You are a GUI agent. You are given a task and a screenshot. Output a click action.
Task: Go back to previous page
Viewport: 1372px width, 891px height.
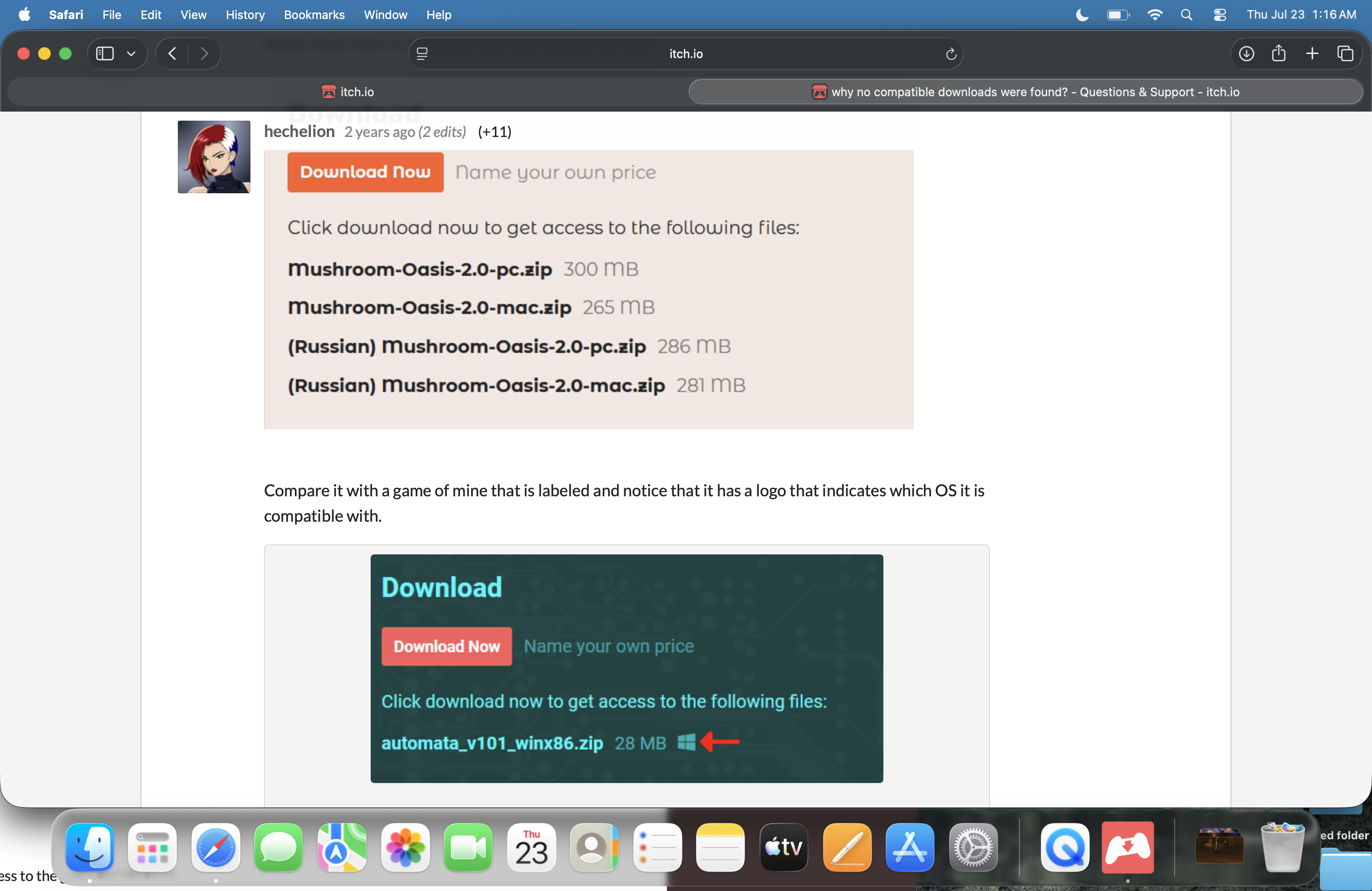pos(172,54)
